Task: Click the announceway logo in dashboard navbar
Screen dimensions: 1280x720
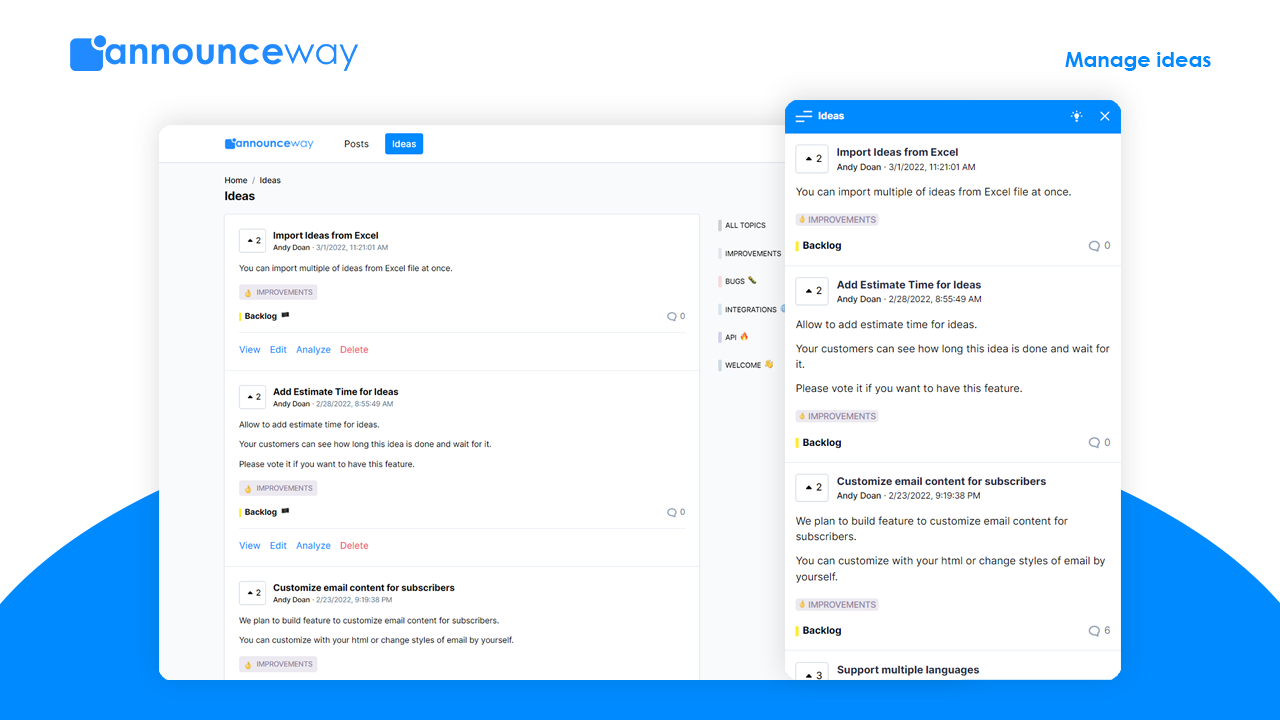Action: pyautogui.click(x=269, y=144)
